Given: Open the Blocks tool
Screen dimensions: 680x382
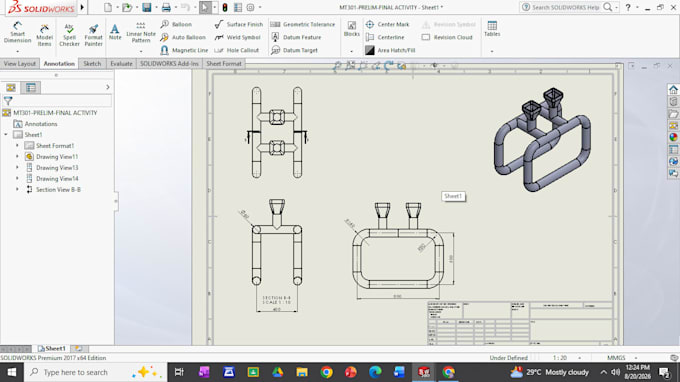Looking at the screenshot, I should (x=352, y=29).
